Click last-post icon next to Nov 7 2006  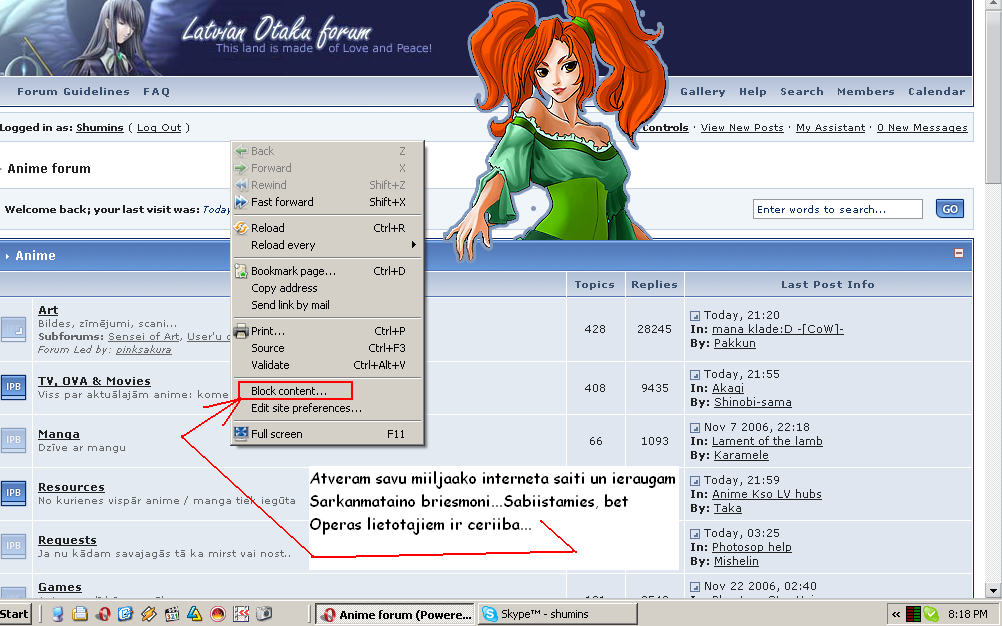[x=695, y=428]
